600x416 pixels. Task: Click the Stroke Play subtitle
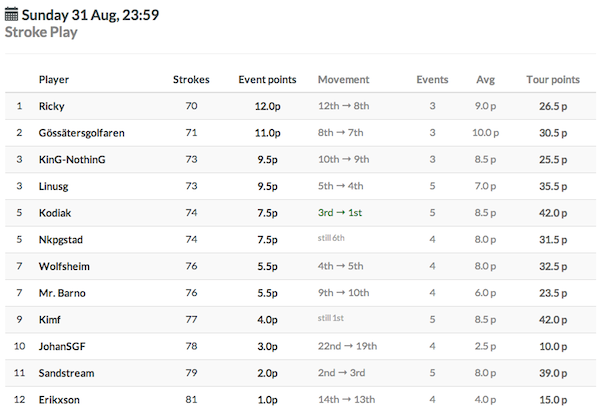[x=41, y=32]
